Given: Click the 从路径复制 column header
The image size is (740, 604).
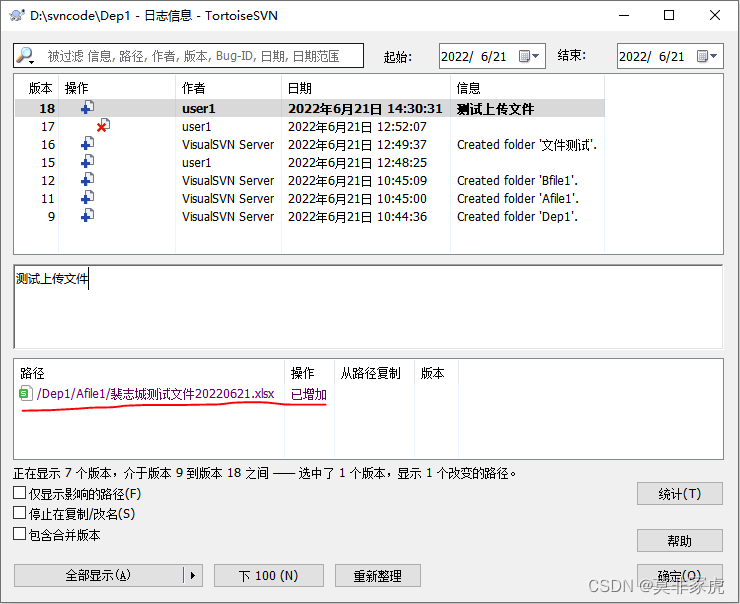Looking at the screenshot, I should [374, 373].
